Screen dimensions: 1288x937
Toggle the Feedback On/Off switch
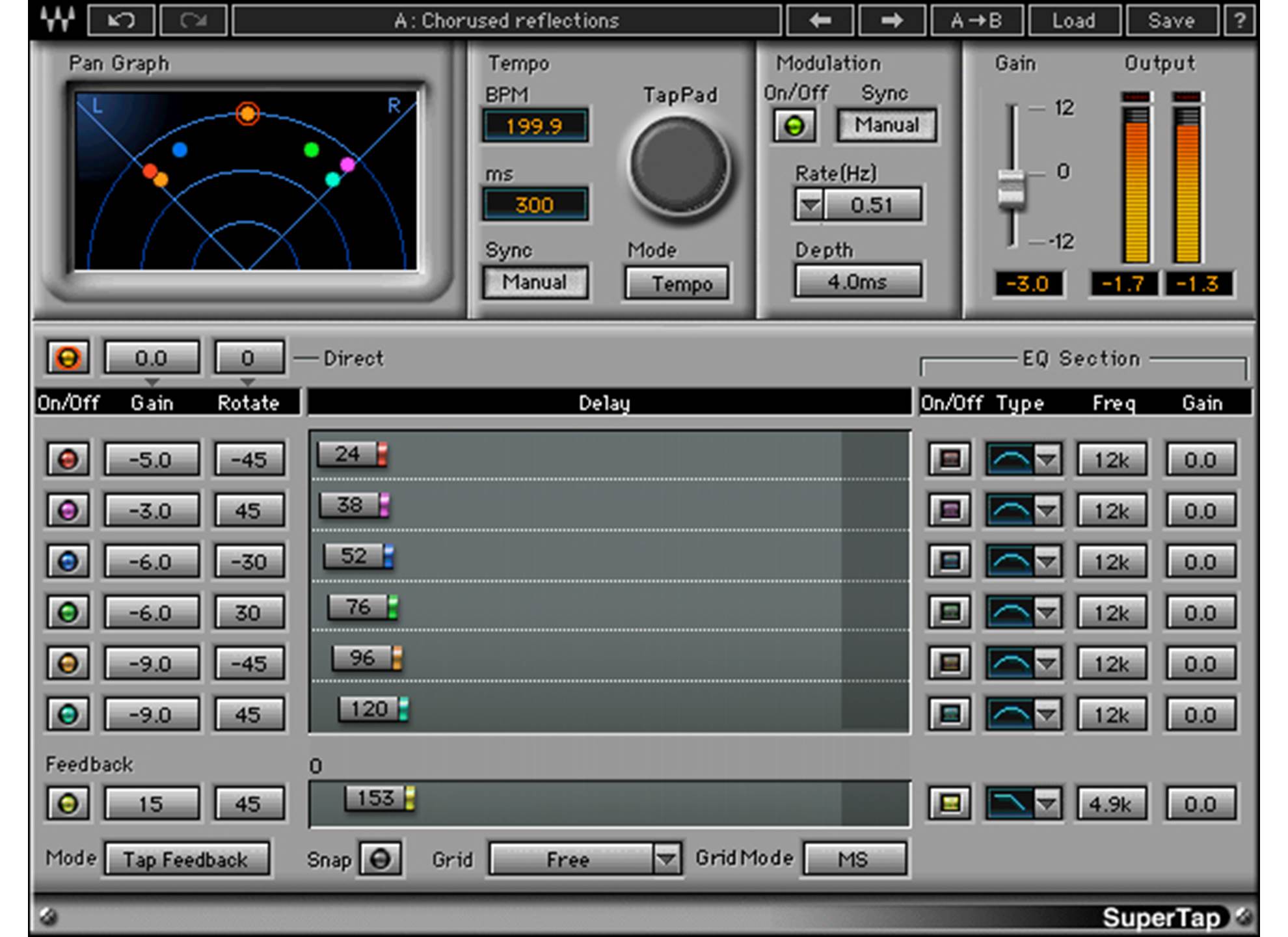67,803
